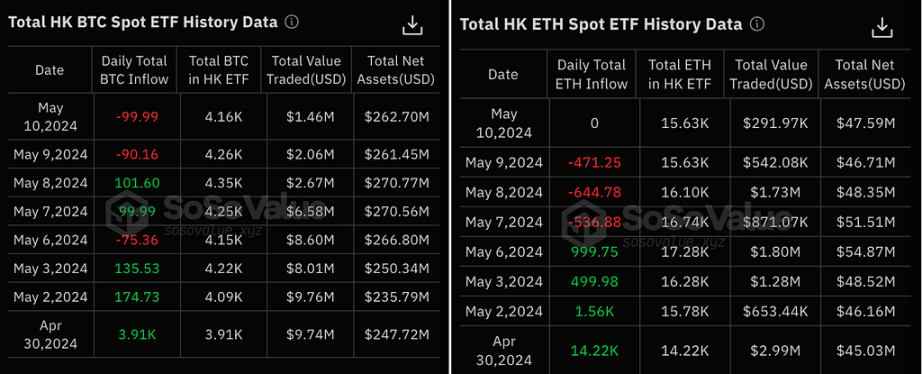922x374 pixels.
Task: Open info icon beside BTC Spot ETF title
Action: point(292,22)
